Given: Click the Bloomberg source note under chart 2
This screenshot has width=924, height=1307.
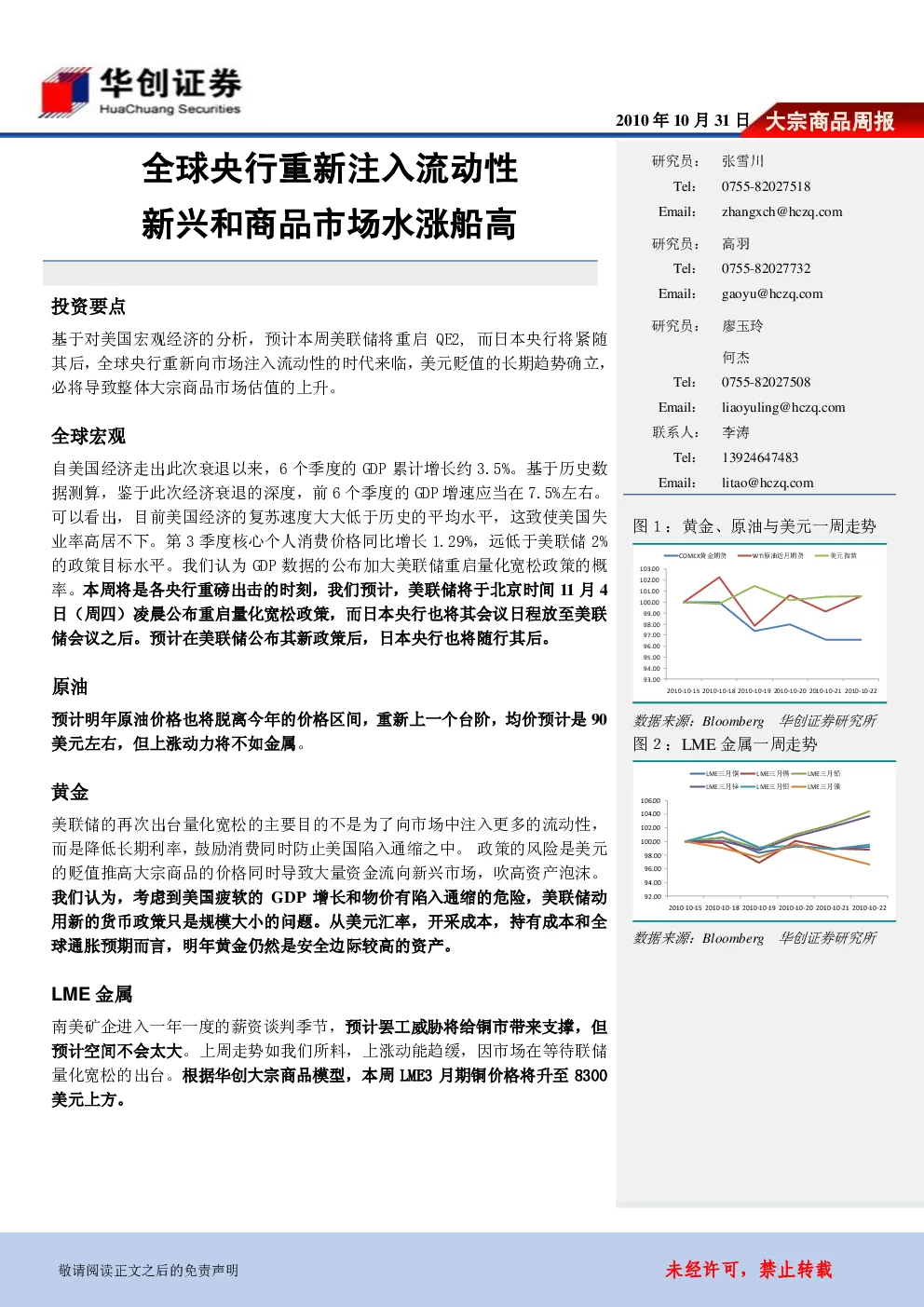Looking at the screenshot, I should [x=754, y=938].
